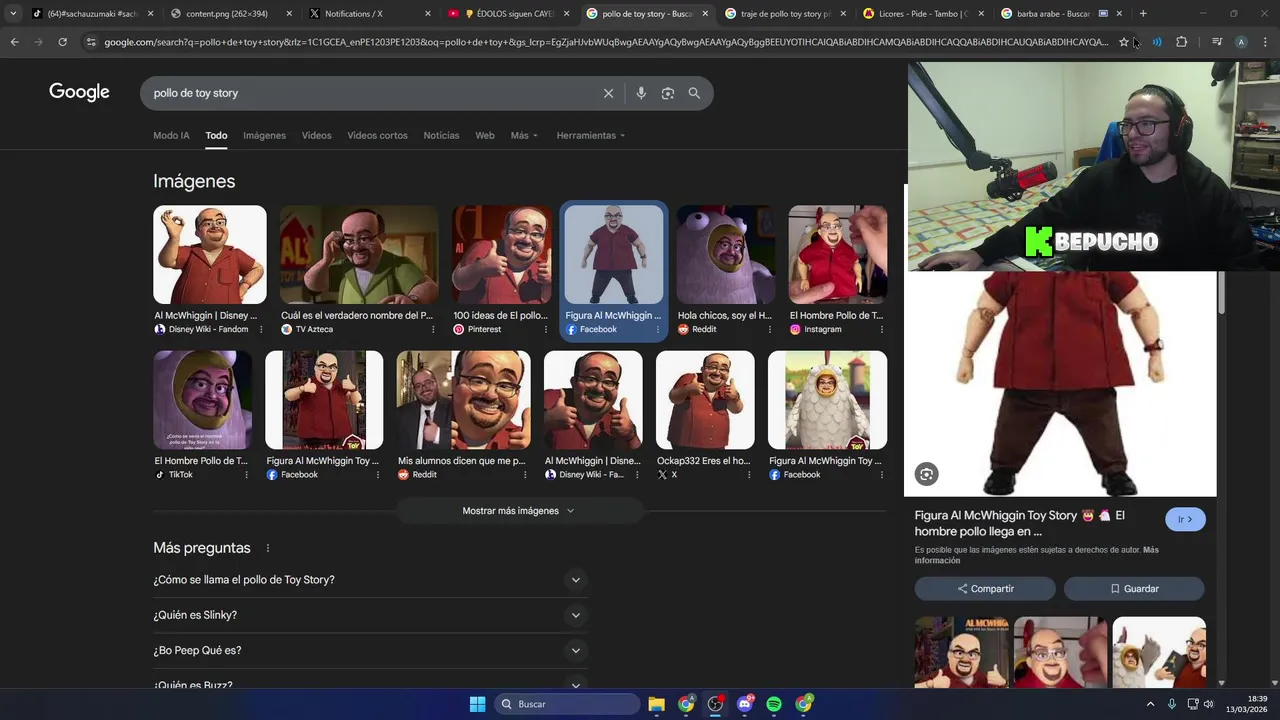Open options dots for Instagram image result
1280x720 pixels.
coord(882,329)
